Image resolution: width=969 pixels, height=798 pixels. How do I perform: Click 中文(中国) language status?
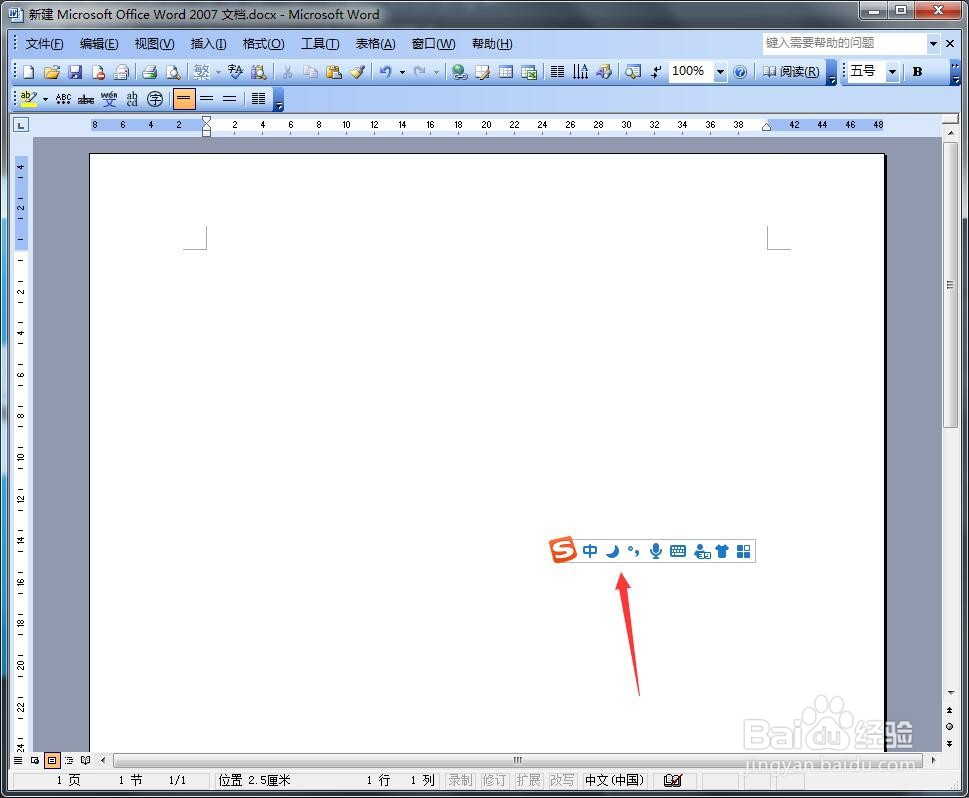click(614, 780)
